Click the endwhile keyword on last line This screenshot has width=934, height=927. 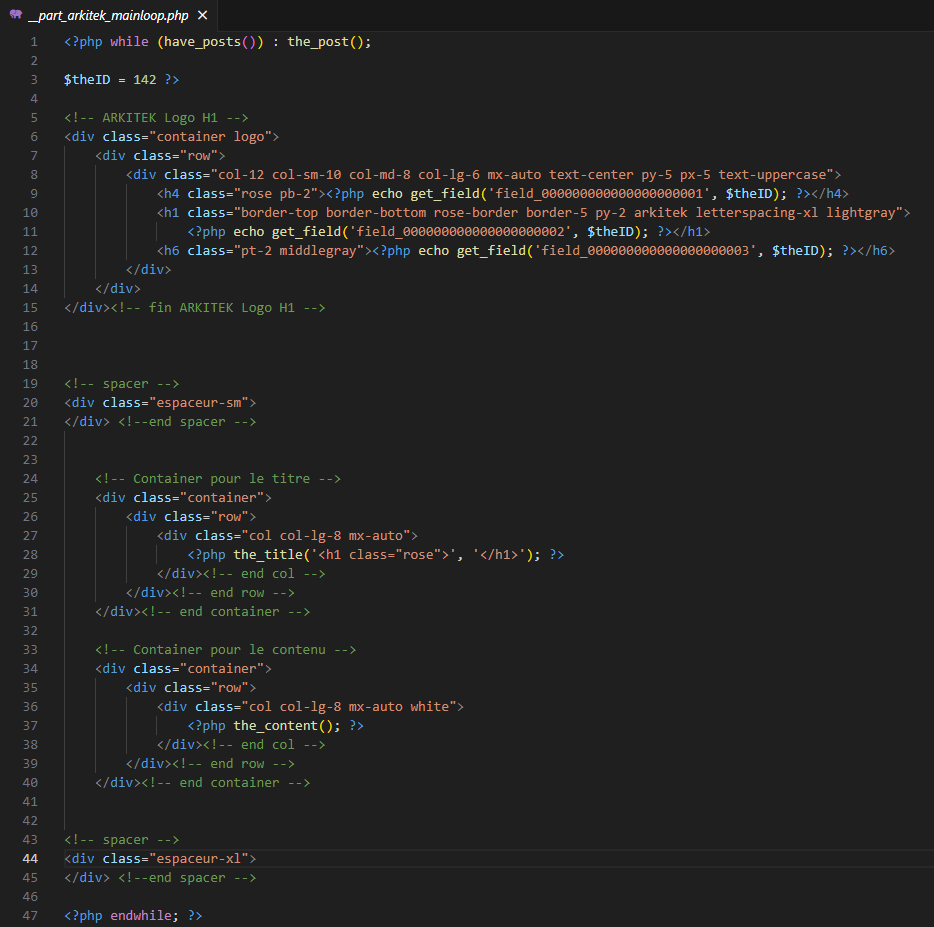140,916
